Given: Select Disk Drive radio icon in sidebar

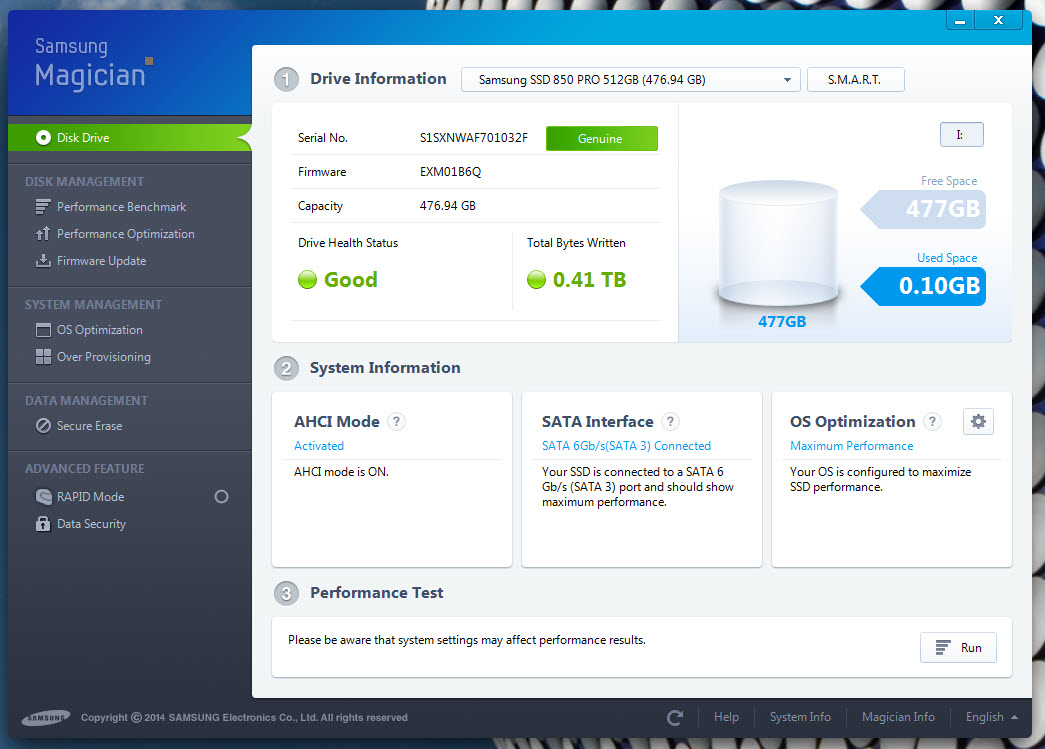Looking at the screenshot, I should [43, 138].
